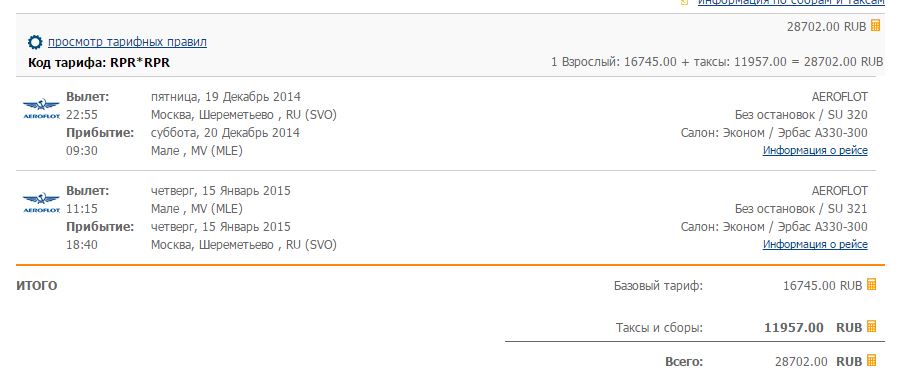Click the 22:55 departure time

tap(82, 115)
